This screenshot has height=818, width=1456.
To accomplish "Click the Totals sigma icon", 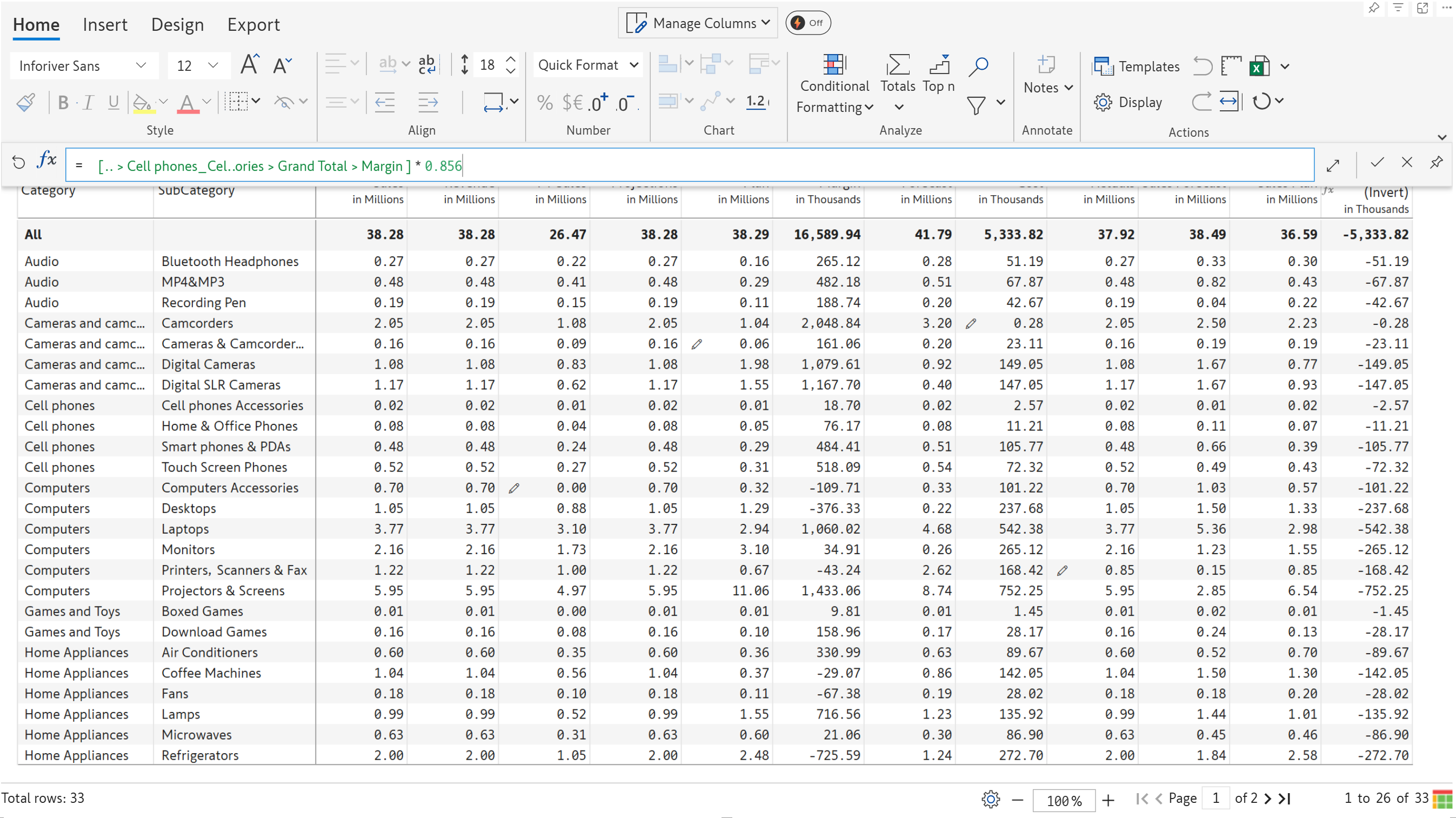I will pyautogui.click(x=897, y=65).
